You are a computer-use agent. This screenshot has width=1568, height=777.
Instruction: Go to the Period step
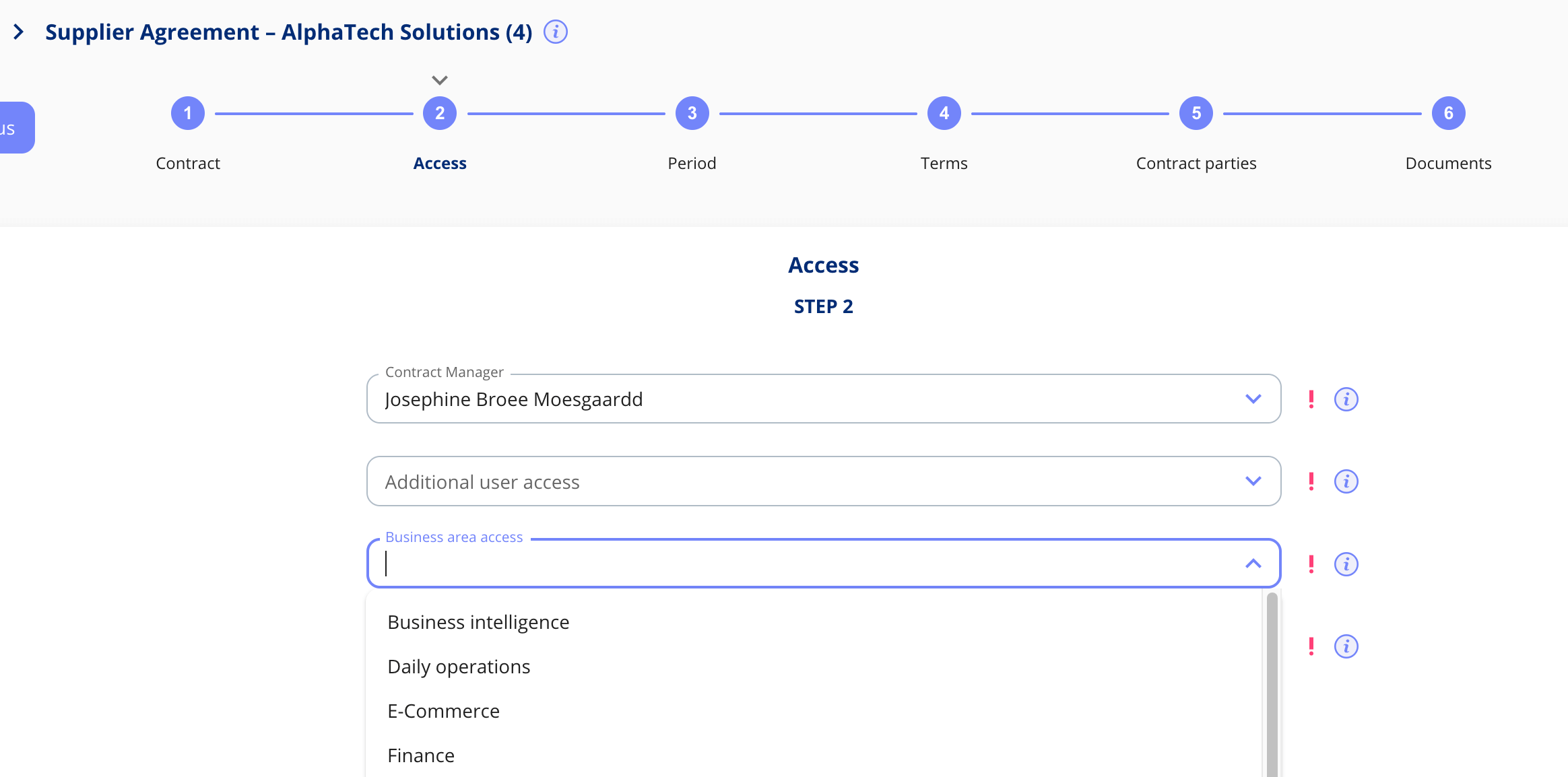click(x=691, y=112)
